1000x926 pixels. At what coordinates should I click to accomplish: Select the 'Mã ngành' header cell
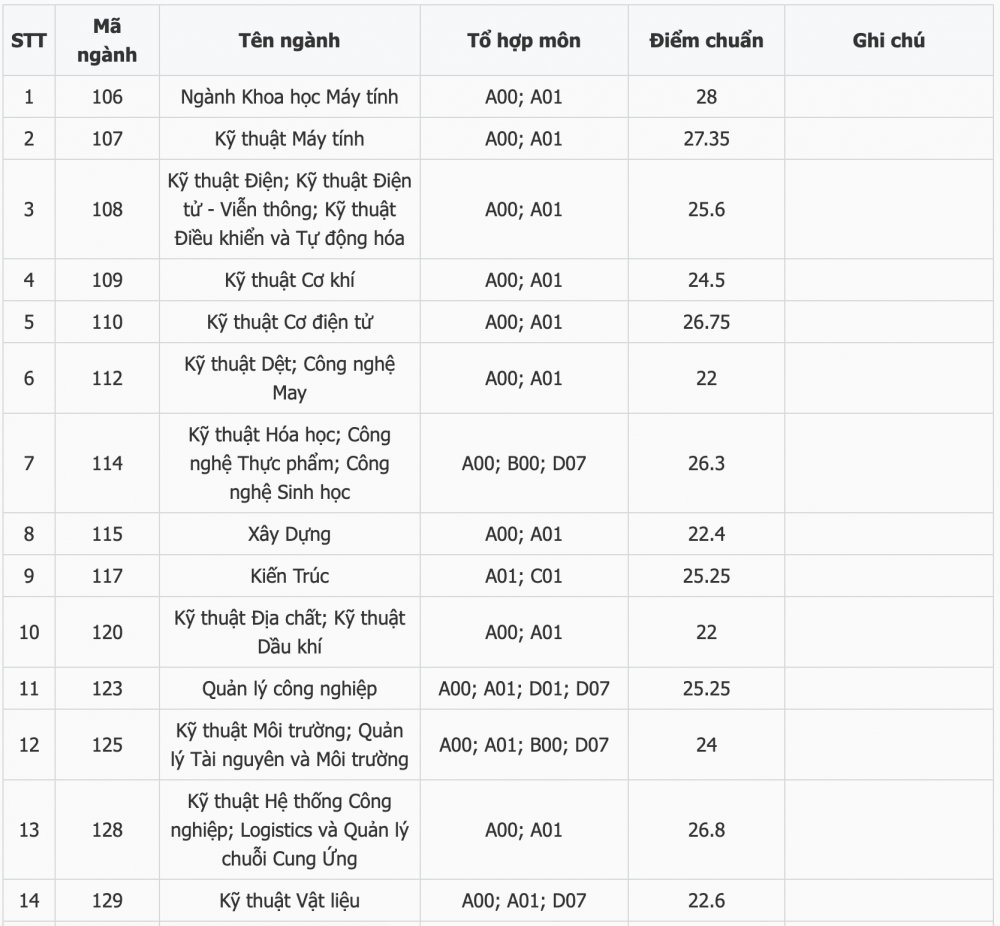(x=107, y=40)
